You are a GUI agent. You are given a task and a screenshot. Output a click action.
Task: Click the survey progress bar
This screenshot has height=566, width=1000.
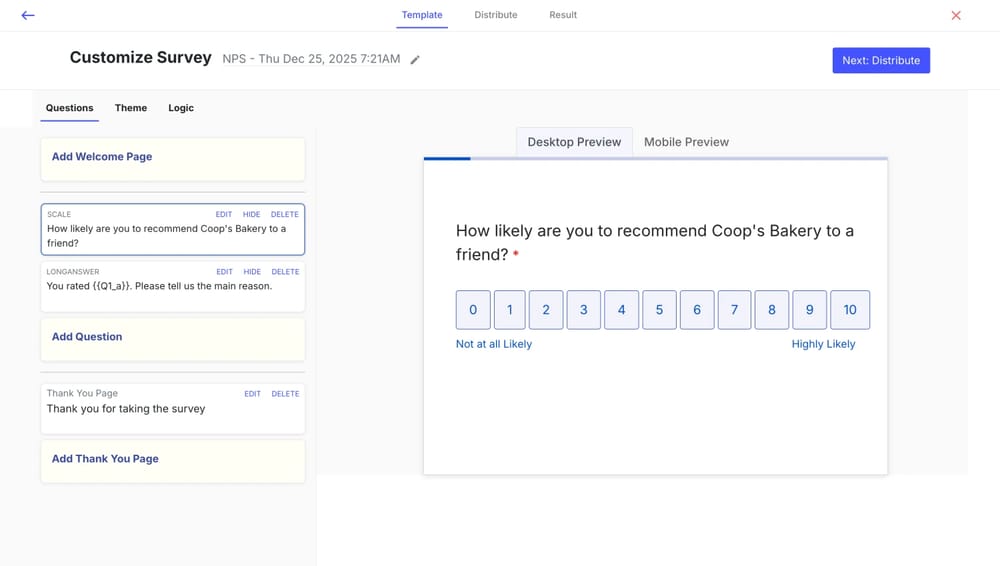[x=655, y=158]
